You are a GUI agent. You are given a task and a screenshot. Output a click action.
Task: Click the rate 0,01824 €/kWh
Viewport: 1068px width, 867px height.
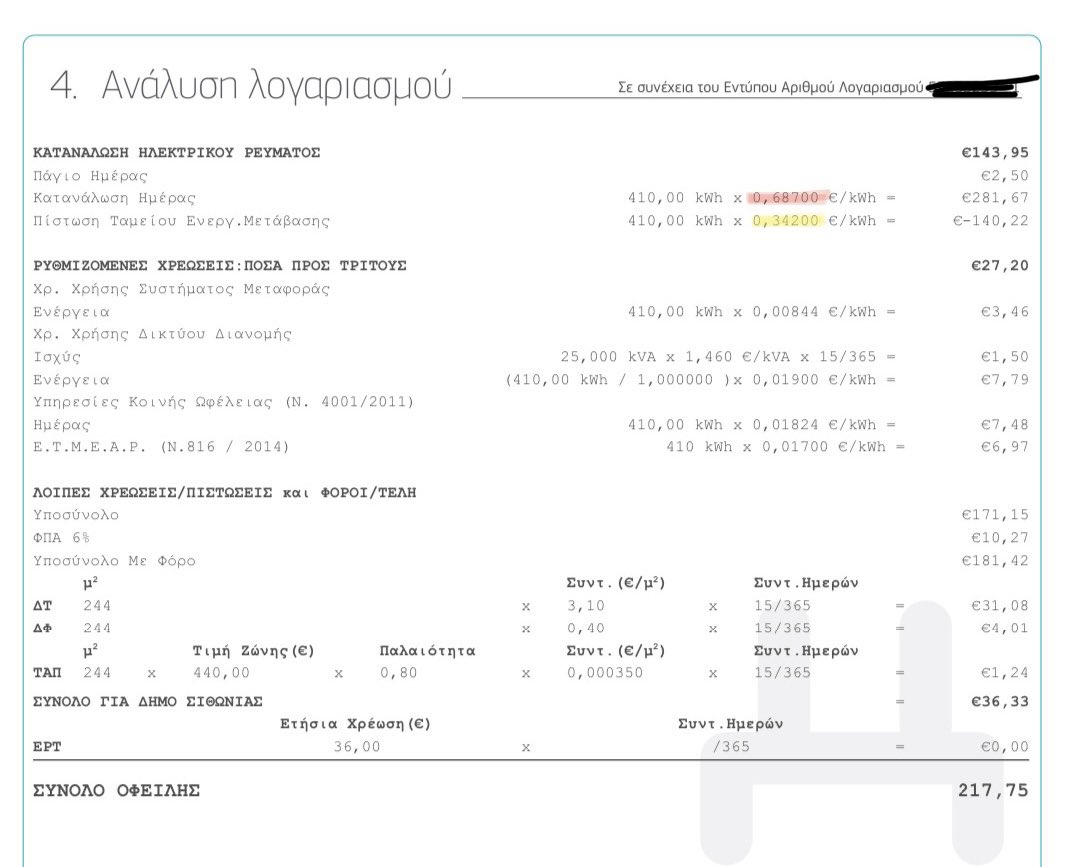tap(814, 424)
